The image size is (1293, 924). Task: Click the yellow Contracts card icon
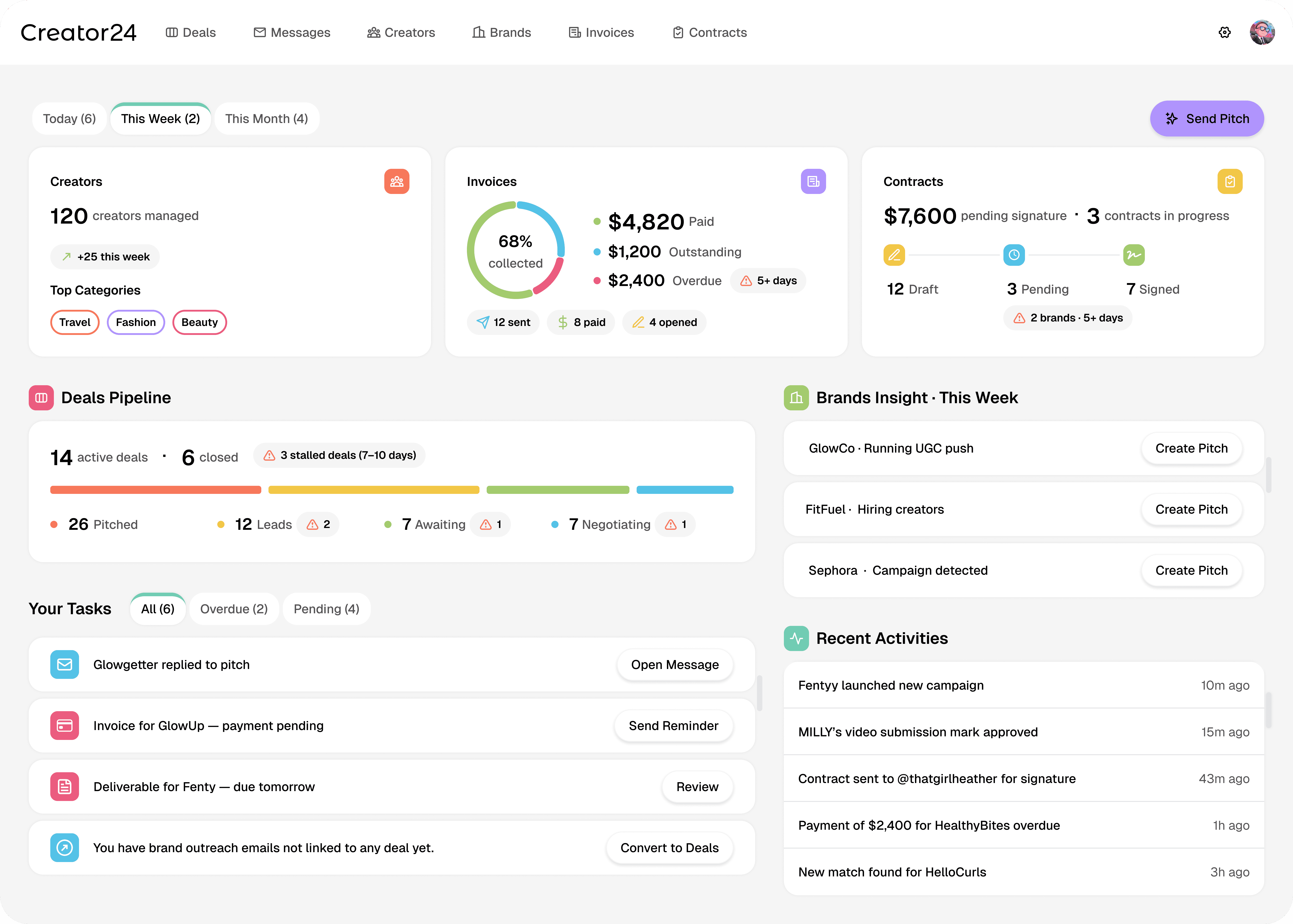1230,181
